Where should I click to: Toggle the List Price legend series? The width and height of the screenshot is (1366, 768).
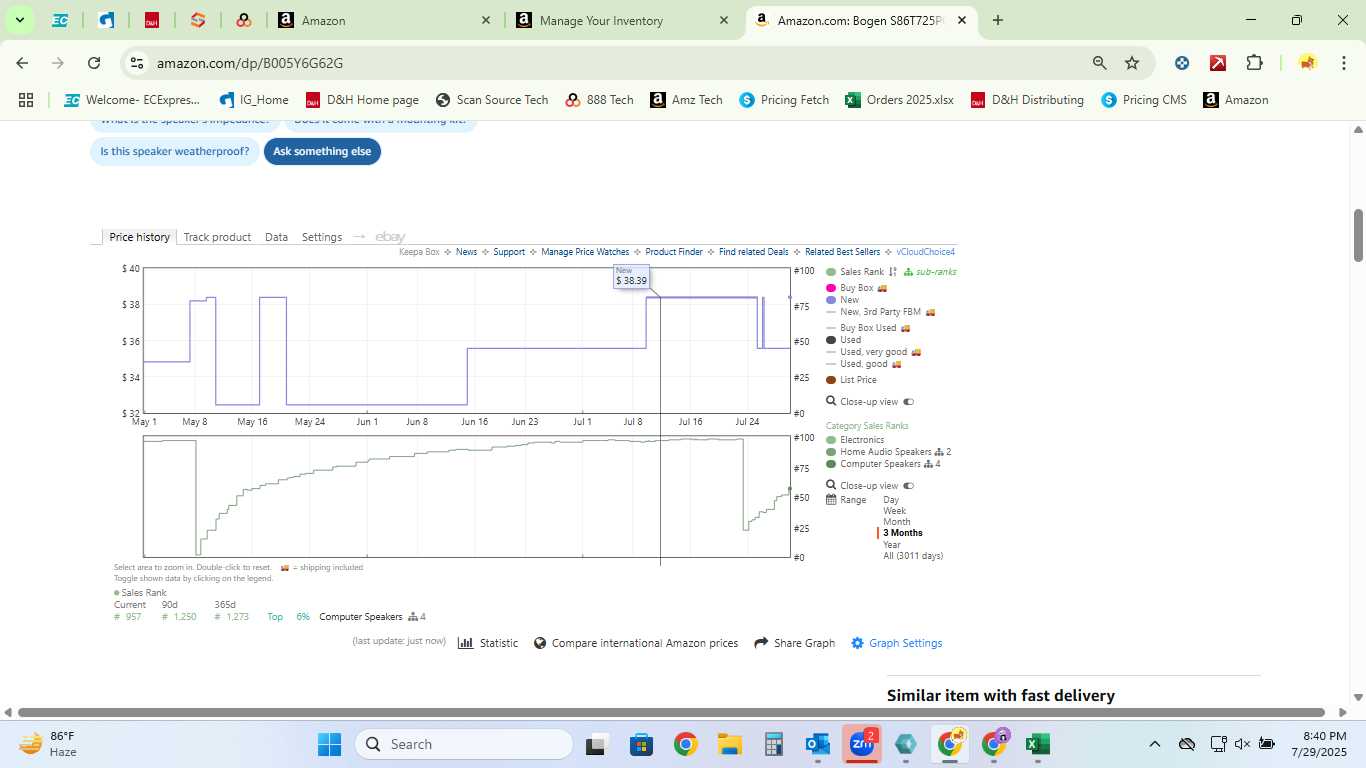(x=852, y=380)
